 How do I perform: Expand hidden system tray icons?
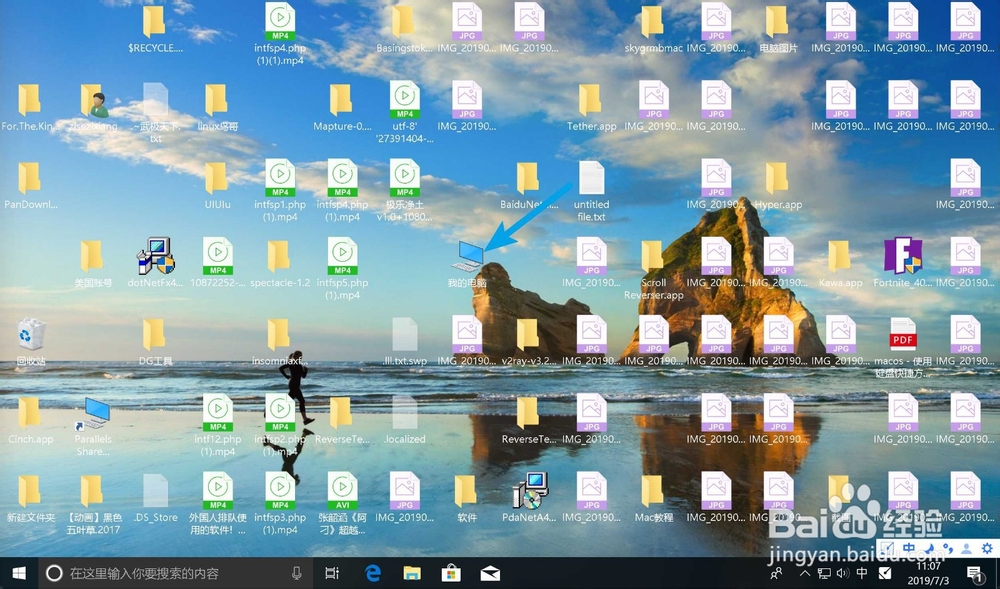click(x=805, y=573)
